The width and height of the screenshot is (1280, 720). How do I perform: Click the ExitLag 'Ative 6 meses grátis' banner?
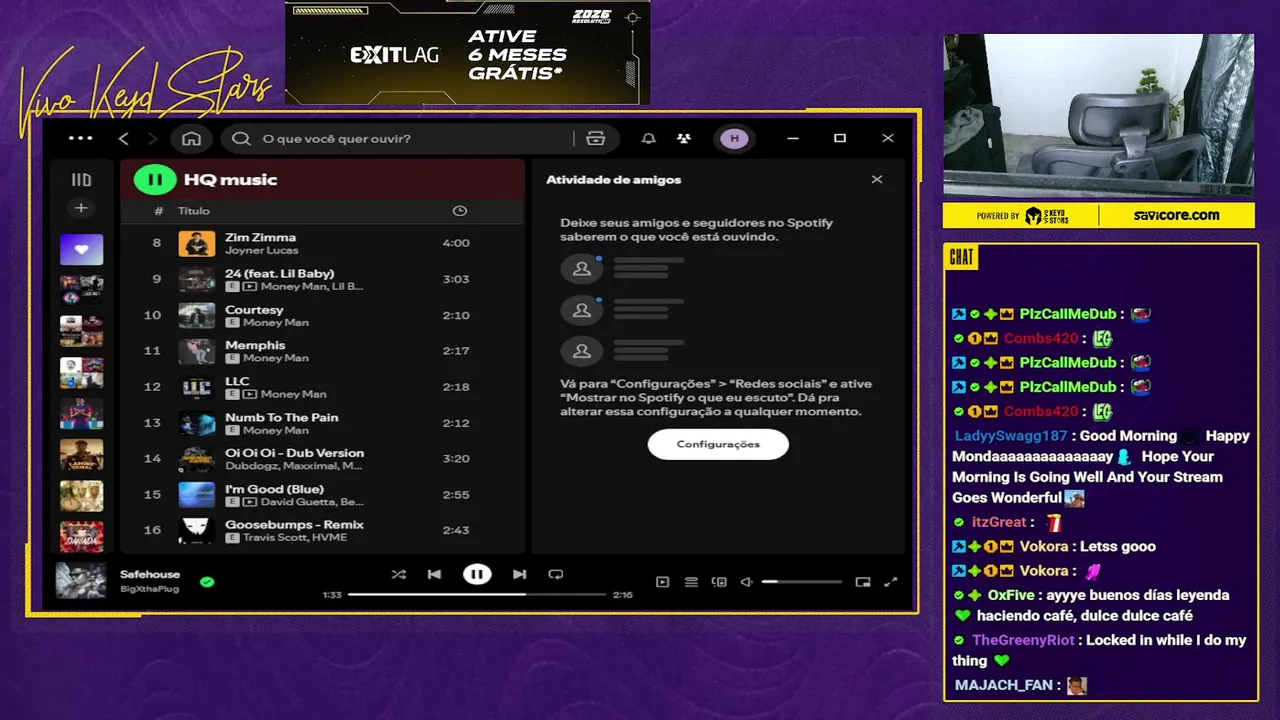pyautogui.click(x=468, y=52)
